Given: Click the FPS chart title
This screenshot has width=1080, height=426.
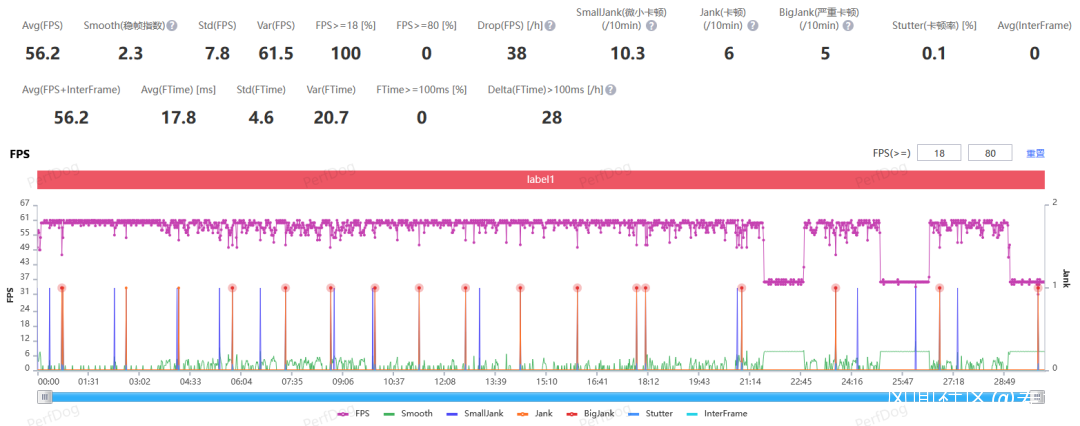Looking at the screenshot, I should [19, 154].
